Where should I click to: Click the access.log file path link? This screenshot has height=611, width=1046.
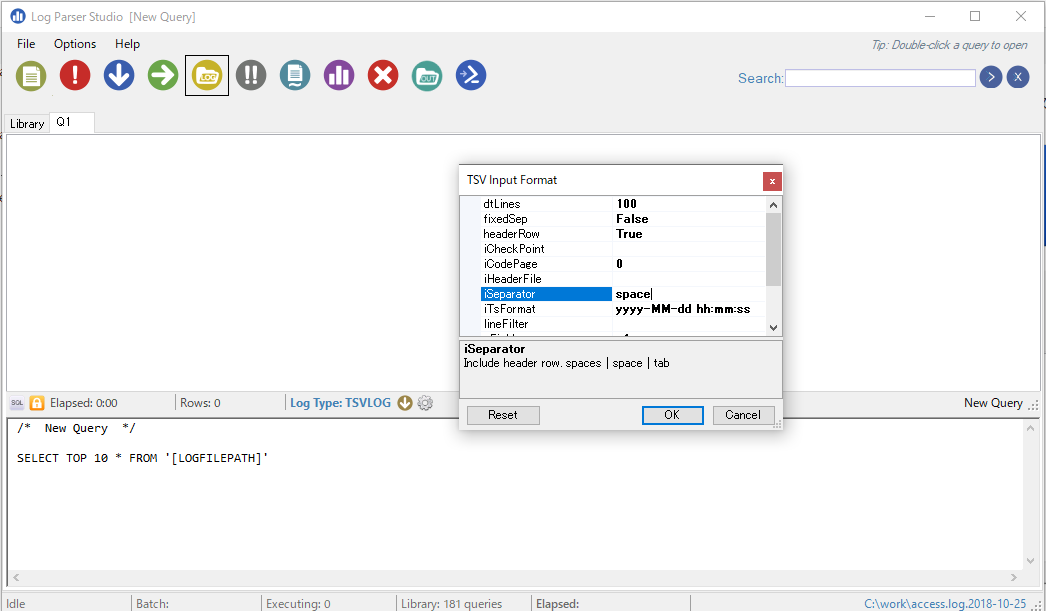pyautogui.click(x=945, y=604)
